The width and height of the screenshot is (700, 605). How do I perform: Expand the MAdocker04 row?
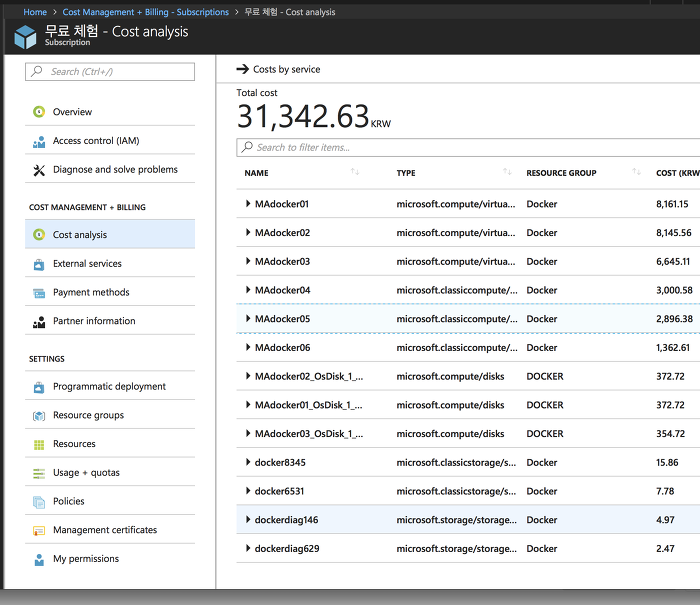pos(248,290)
